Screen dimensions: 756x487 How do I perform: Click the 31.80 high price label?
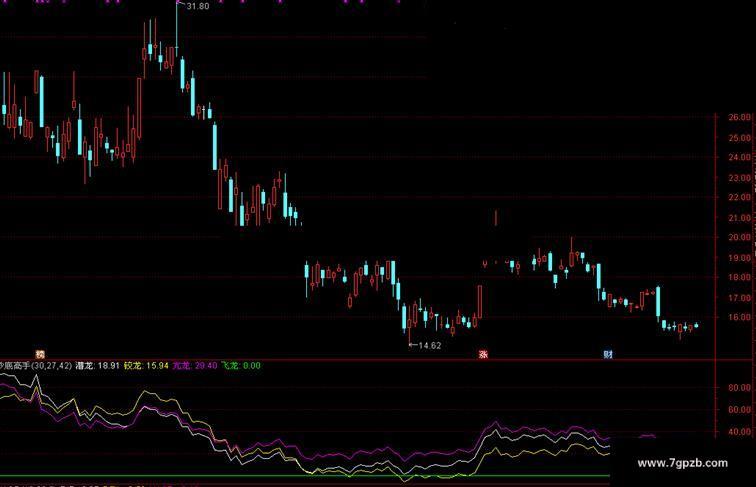(x=198, y=6)
